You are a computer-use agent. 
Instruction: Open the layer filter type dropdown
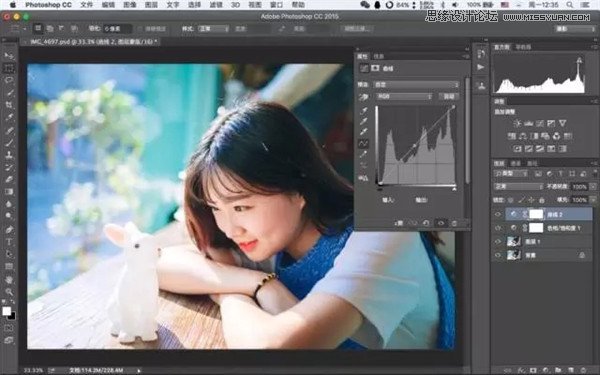pyautogui.click(x=511, y=174)
